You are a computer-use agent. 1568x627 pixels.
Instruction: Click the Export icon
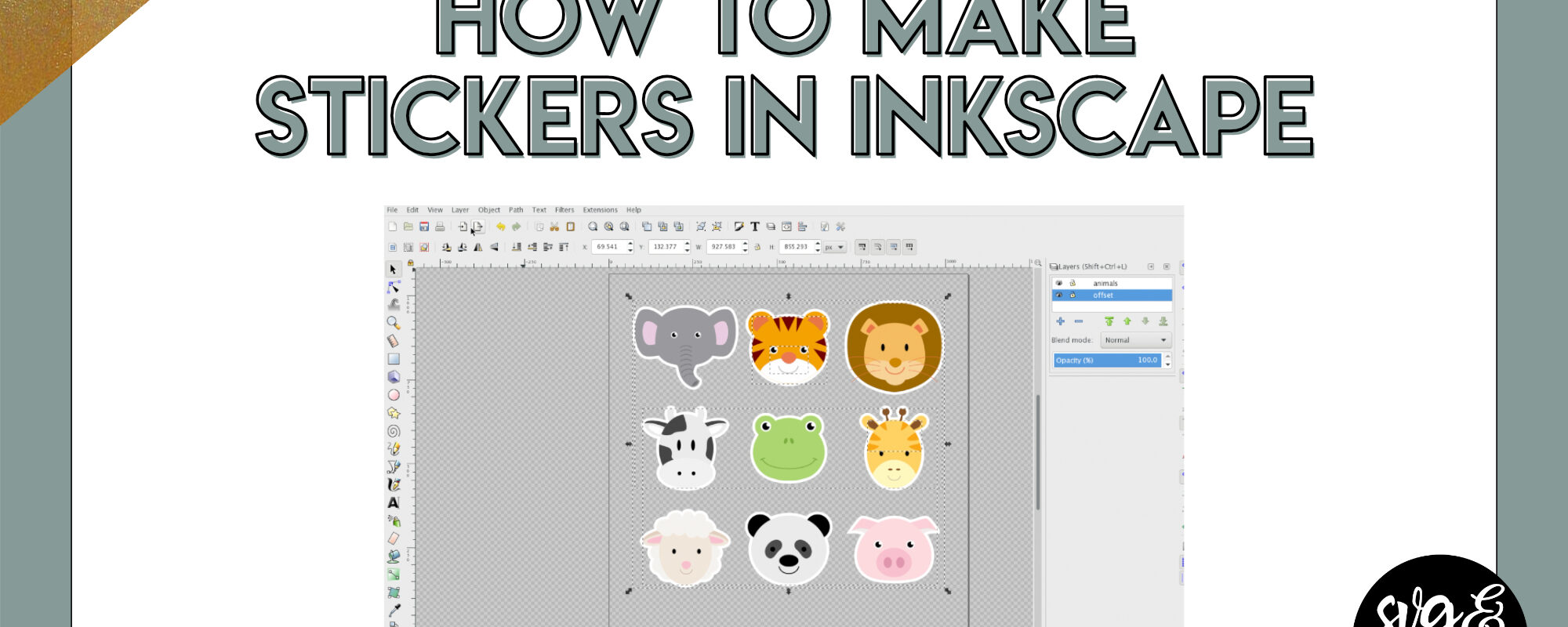477,227
